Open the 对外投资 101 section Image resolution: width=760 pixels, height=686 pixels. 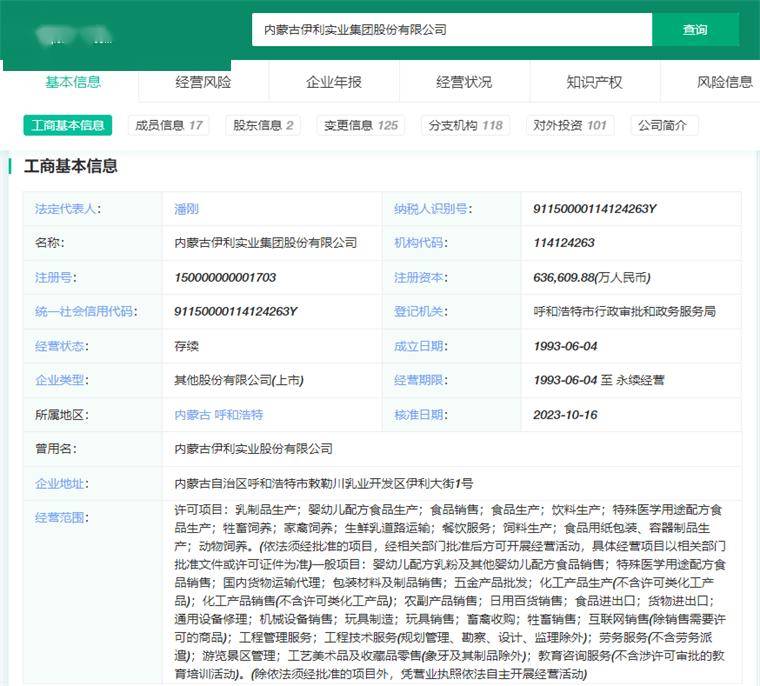pyautogui.click(x=570, y=126)
